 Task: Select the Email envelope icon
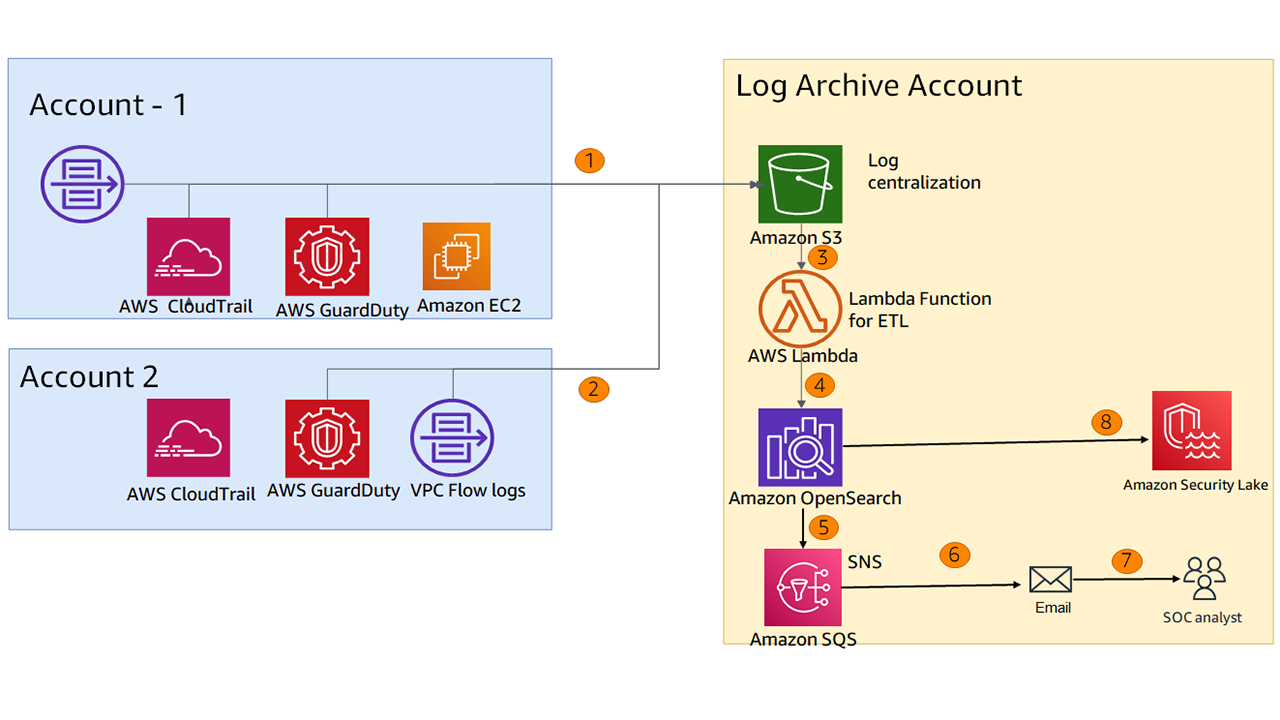pyautogui.click(x=1050, y=579)
